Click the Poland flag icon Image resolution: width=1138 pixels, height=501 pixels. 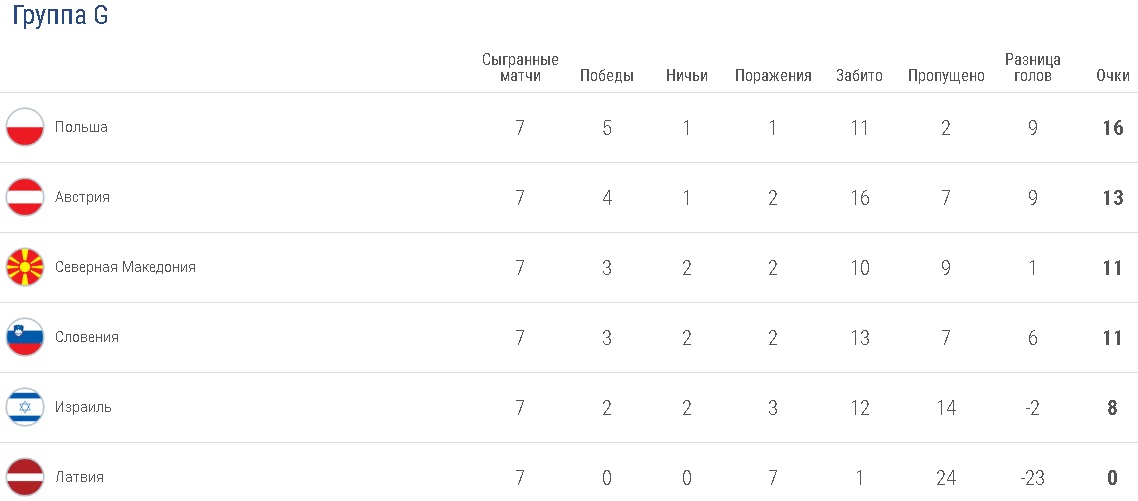tap(25, 128)
